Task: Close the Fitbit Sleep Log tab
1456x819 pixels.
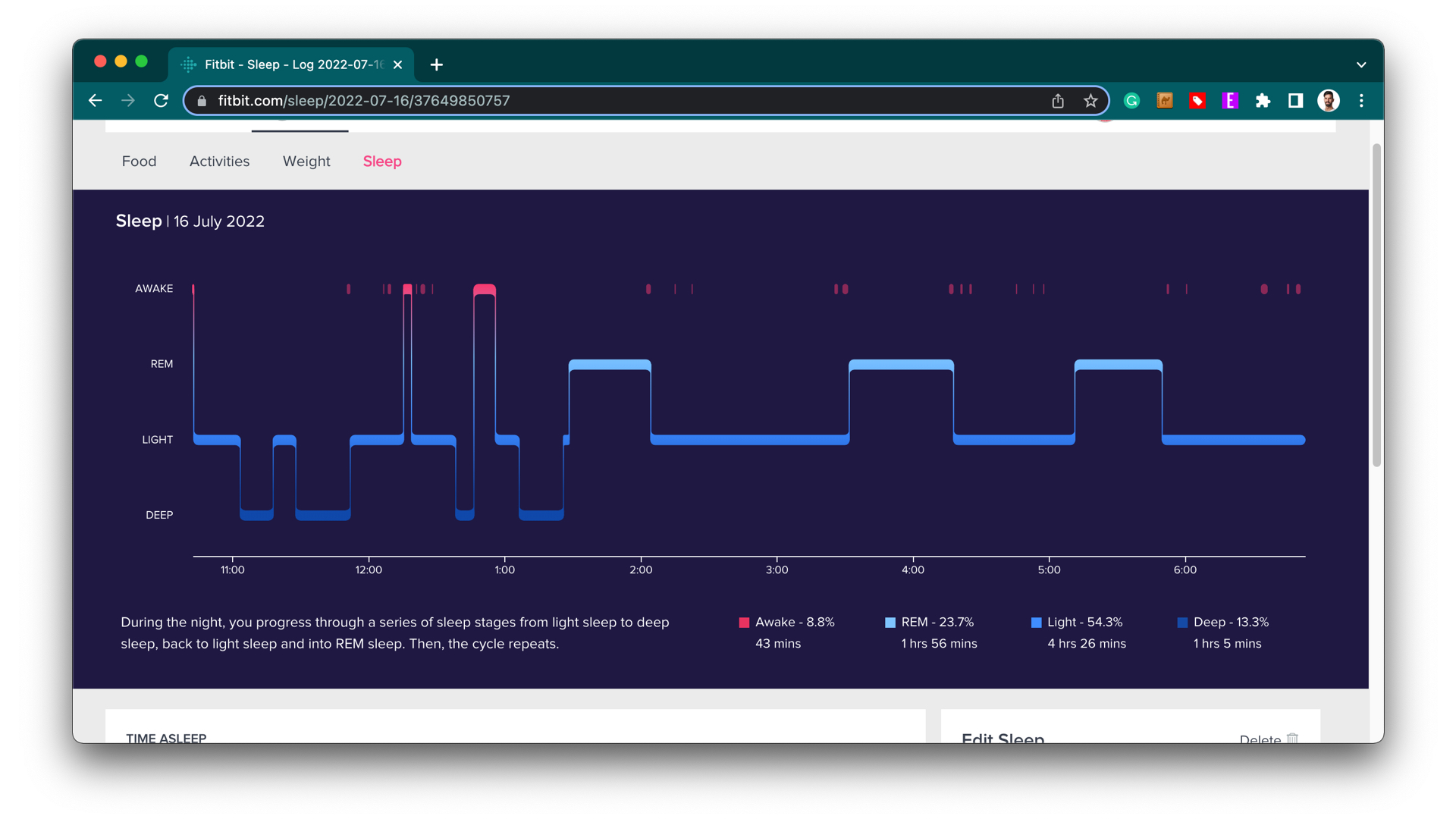Action: 397,64
